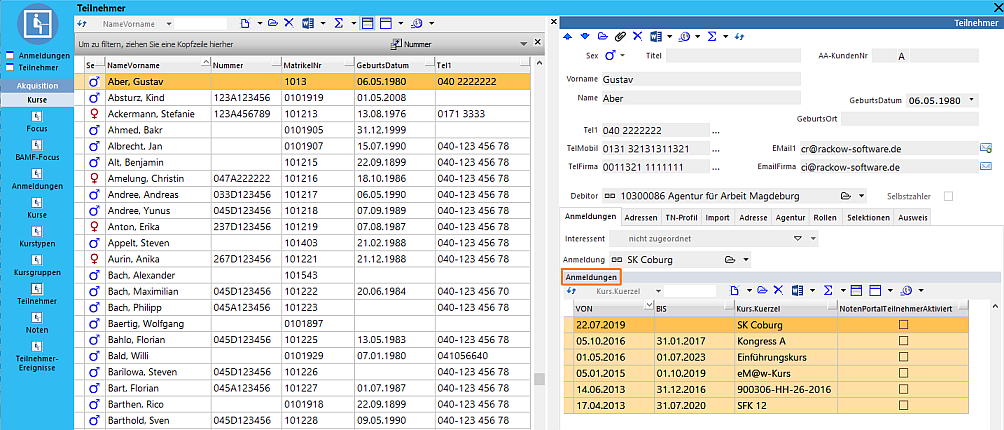Image resolution: width=1004 pixels, height=430 pixels.
Task: Switch to the Agentur tab
Action: click(789, 218)
